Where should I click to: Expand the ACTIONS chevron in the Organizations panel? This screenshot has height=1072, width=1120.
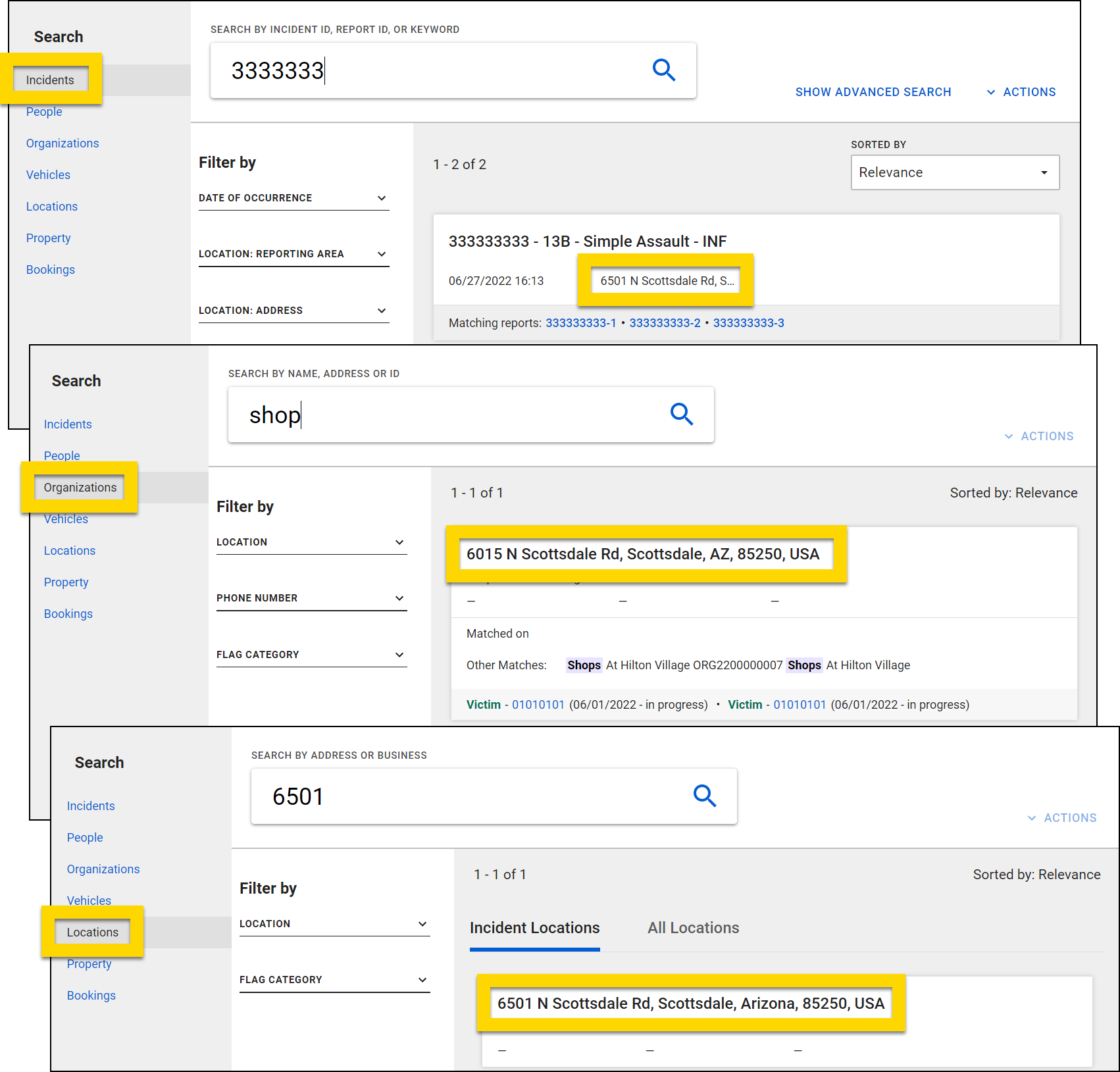[1009, 436]
